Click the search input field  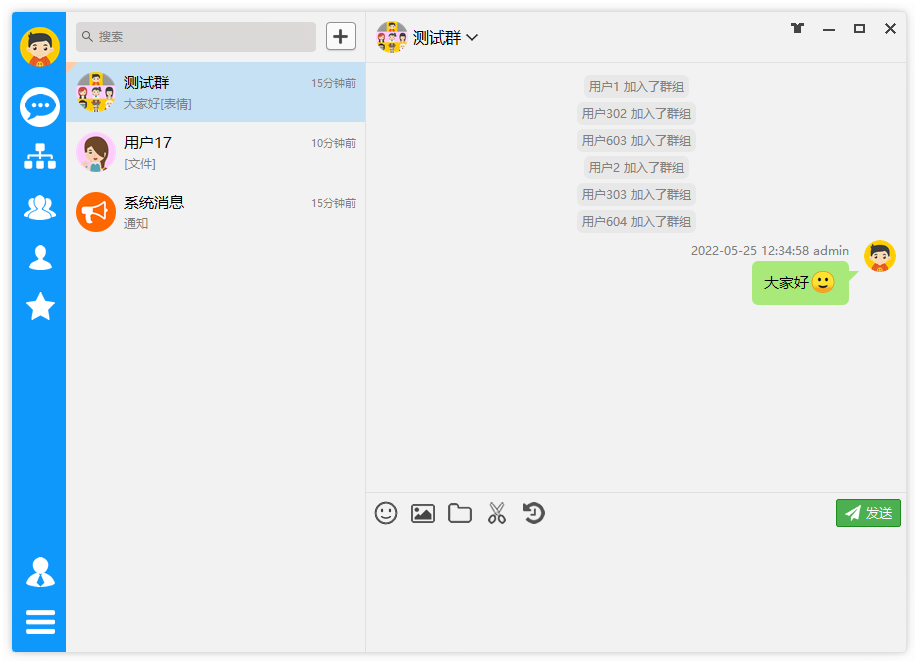(x=196, y=36)
